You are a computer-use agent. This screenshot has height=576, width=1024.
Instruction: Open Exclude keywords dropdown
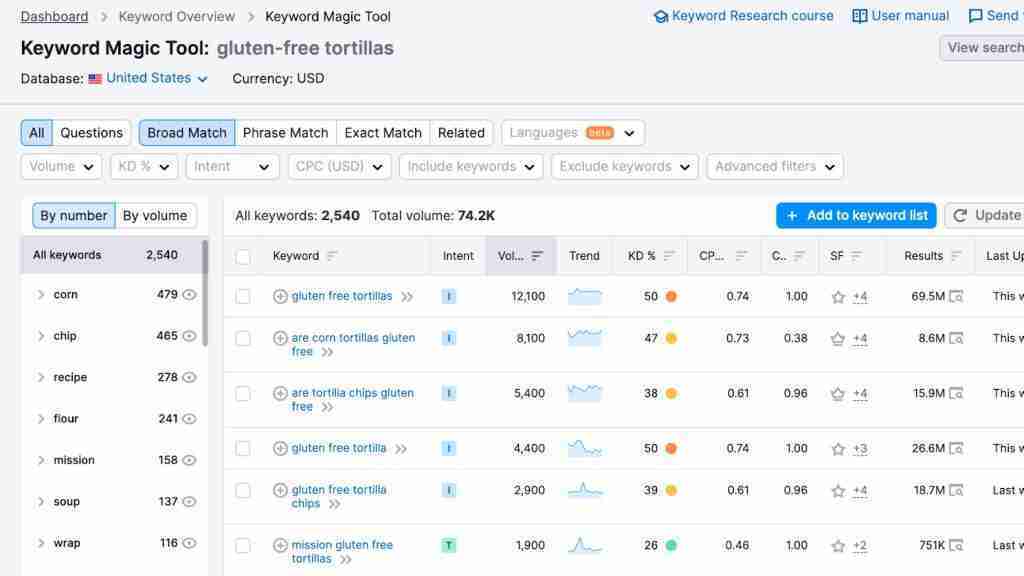(625, 167)
